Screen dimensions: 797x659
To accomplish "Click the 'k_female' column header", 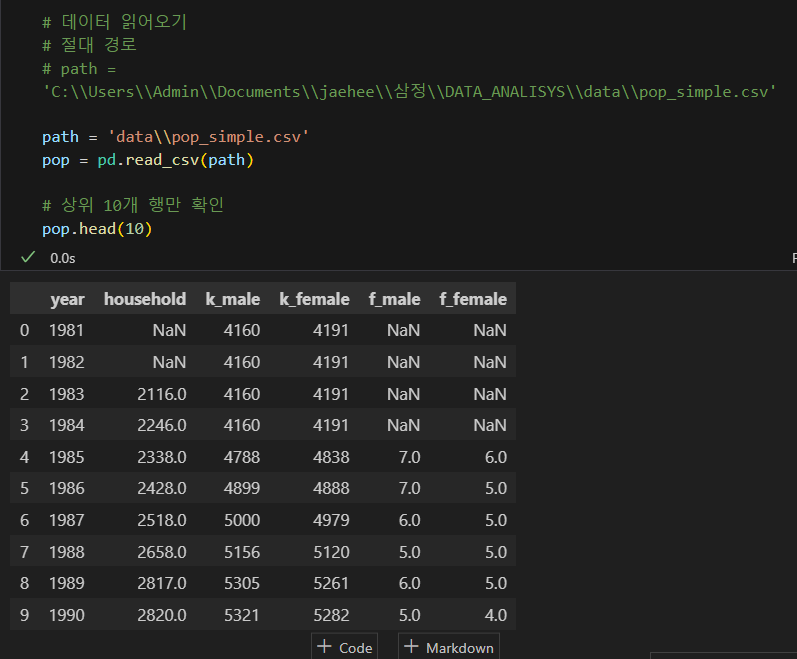I will tap(314, 299).
